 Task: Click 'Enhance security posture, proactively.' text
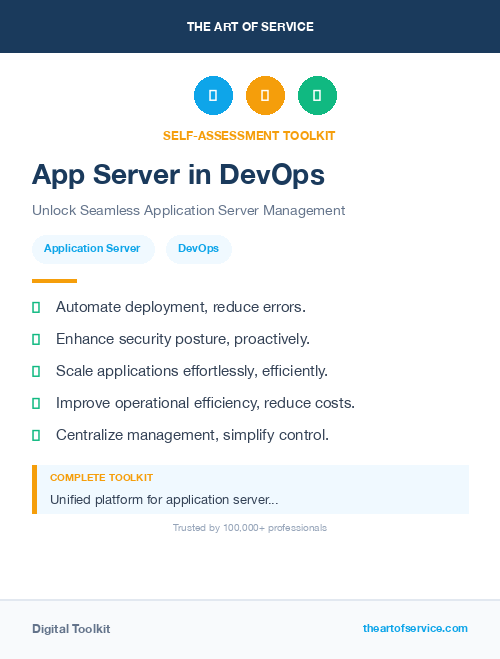pos(183,339)
